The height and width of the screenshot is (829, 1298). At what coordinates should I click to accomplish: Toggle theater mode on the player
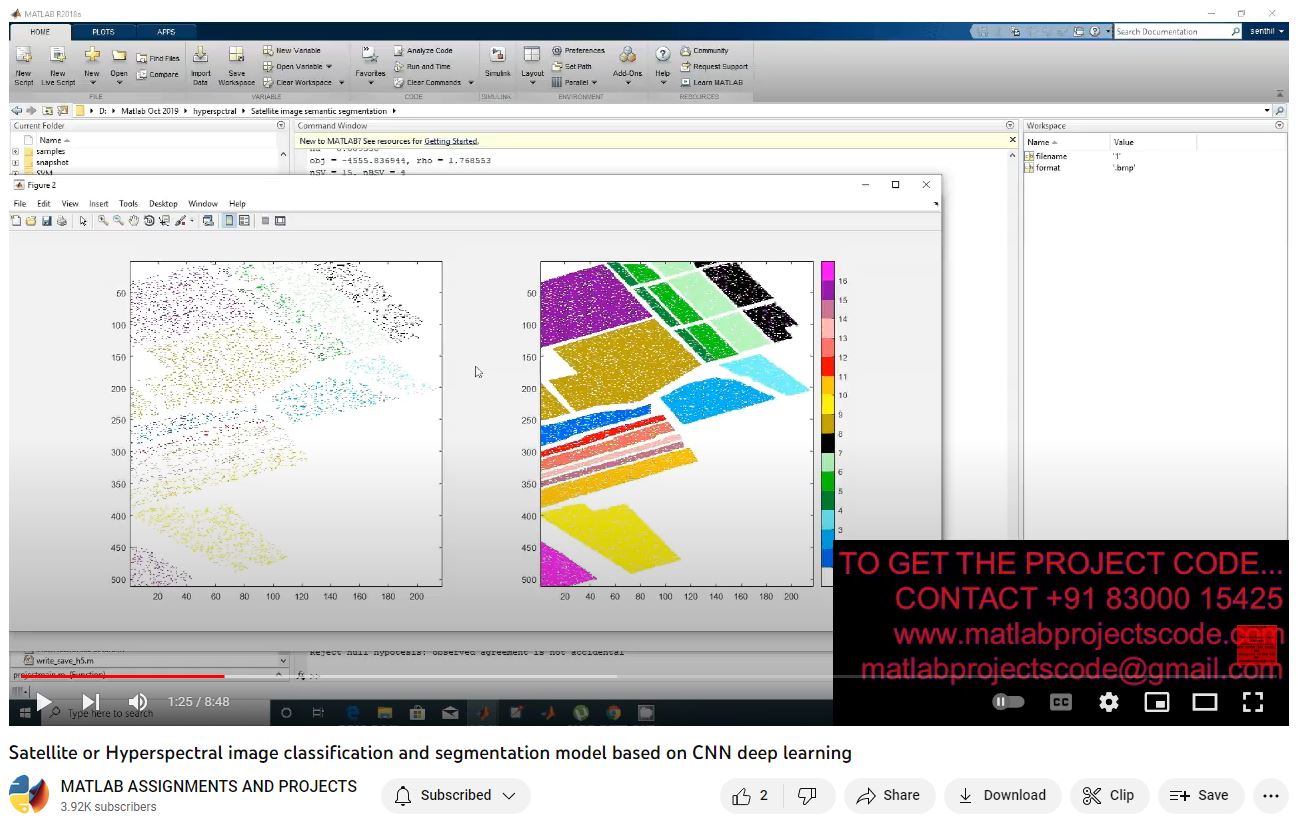coord(1204,702)
